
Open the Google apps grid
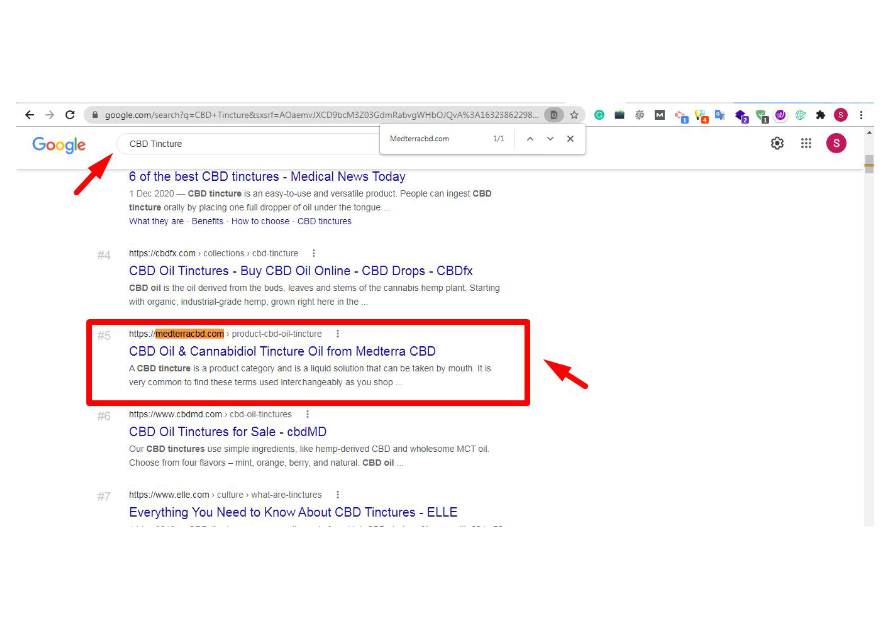click(x=806, y=143)
